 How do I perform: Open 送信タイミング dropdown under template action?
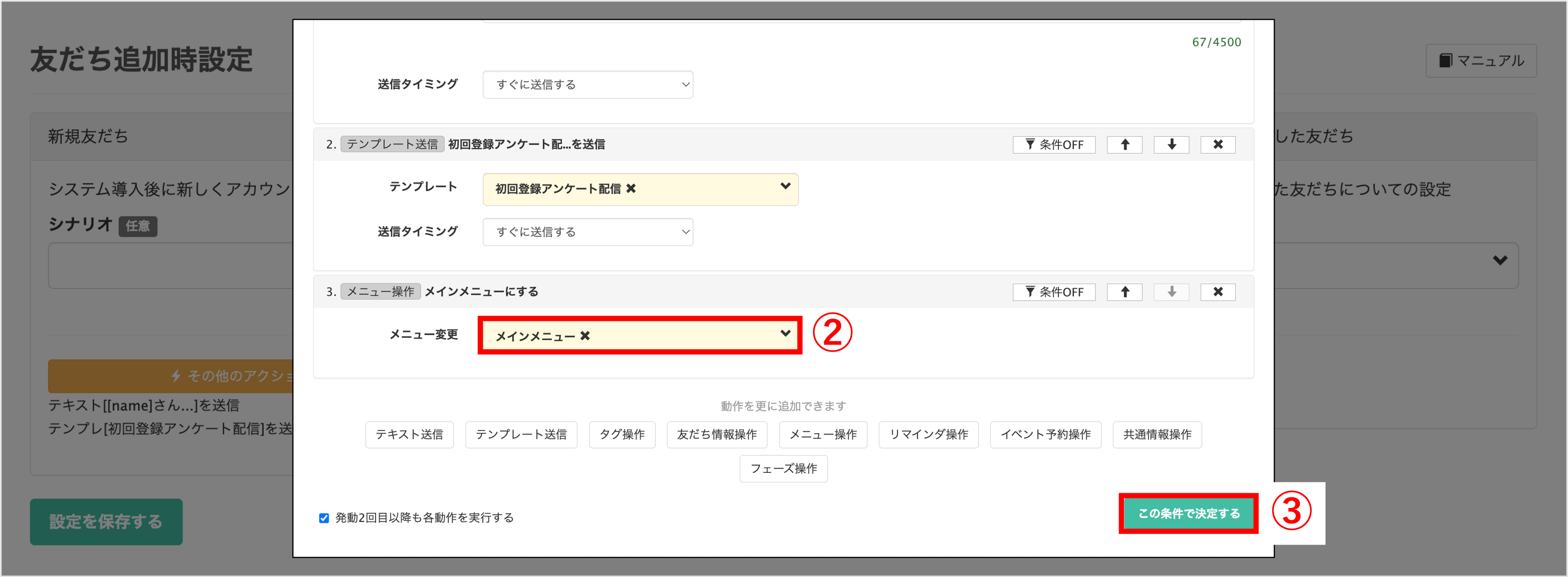[587, 232]
